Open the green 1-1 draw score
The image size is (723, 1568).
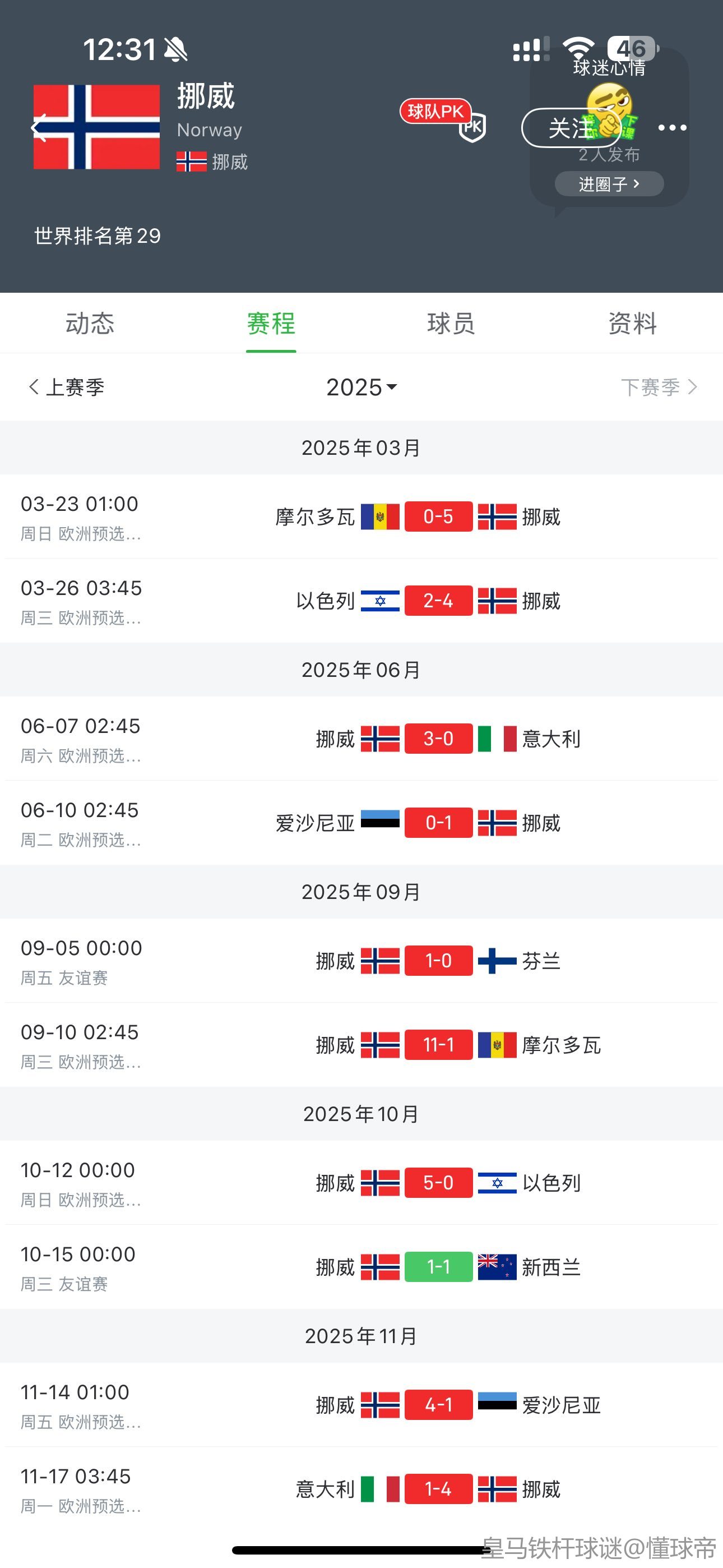[x=438, y=1267]
